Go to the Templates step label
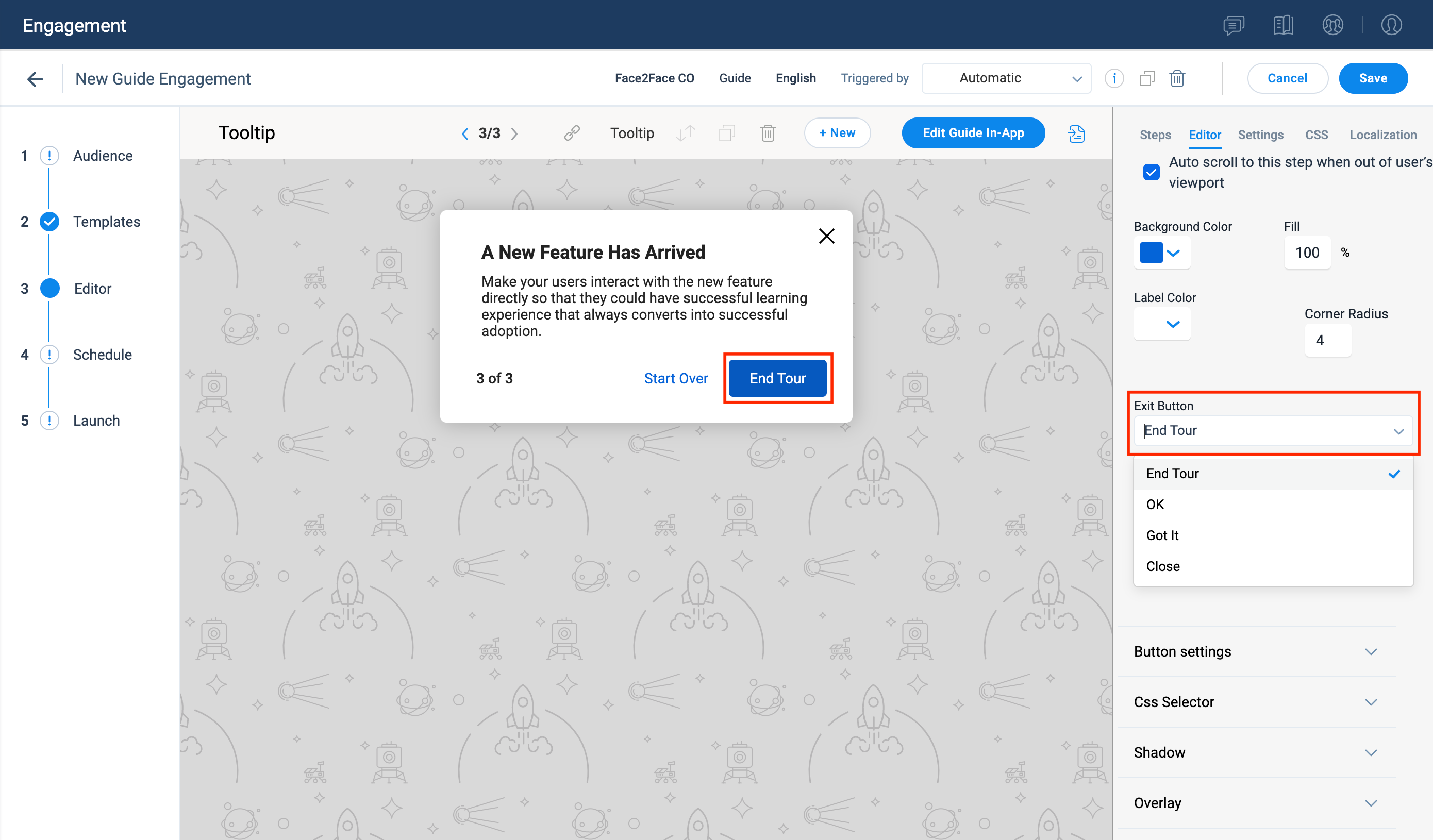Image resolution: width=1433 pixels, height=840 pixels. 106,222
